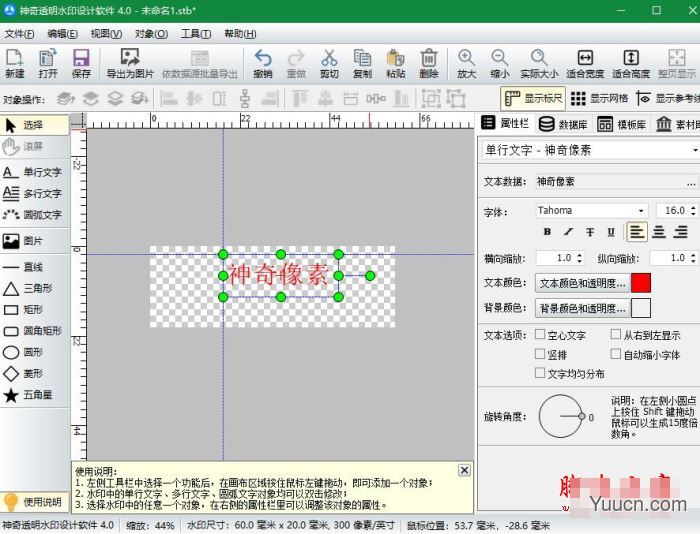The image size is (700, 534).
Task: Open the 工具(T) menu
Action: [x=196, y=34]
